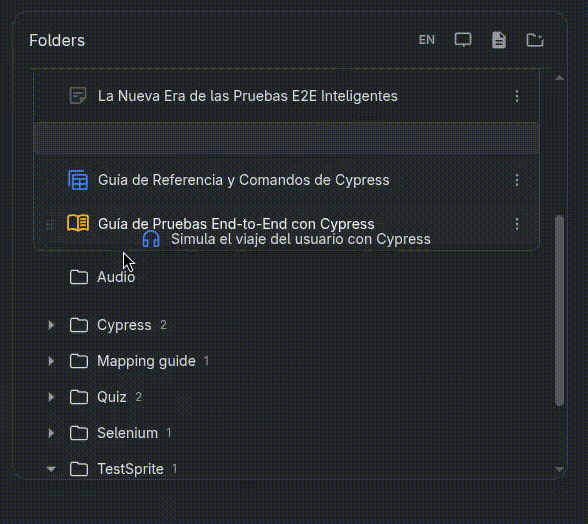
Task: Click the vertical scrollbar thumb
Action: (x=559, y=310)
